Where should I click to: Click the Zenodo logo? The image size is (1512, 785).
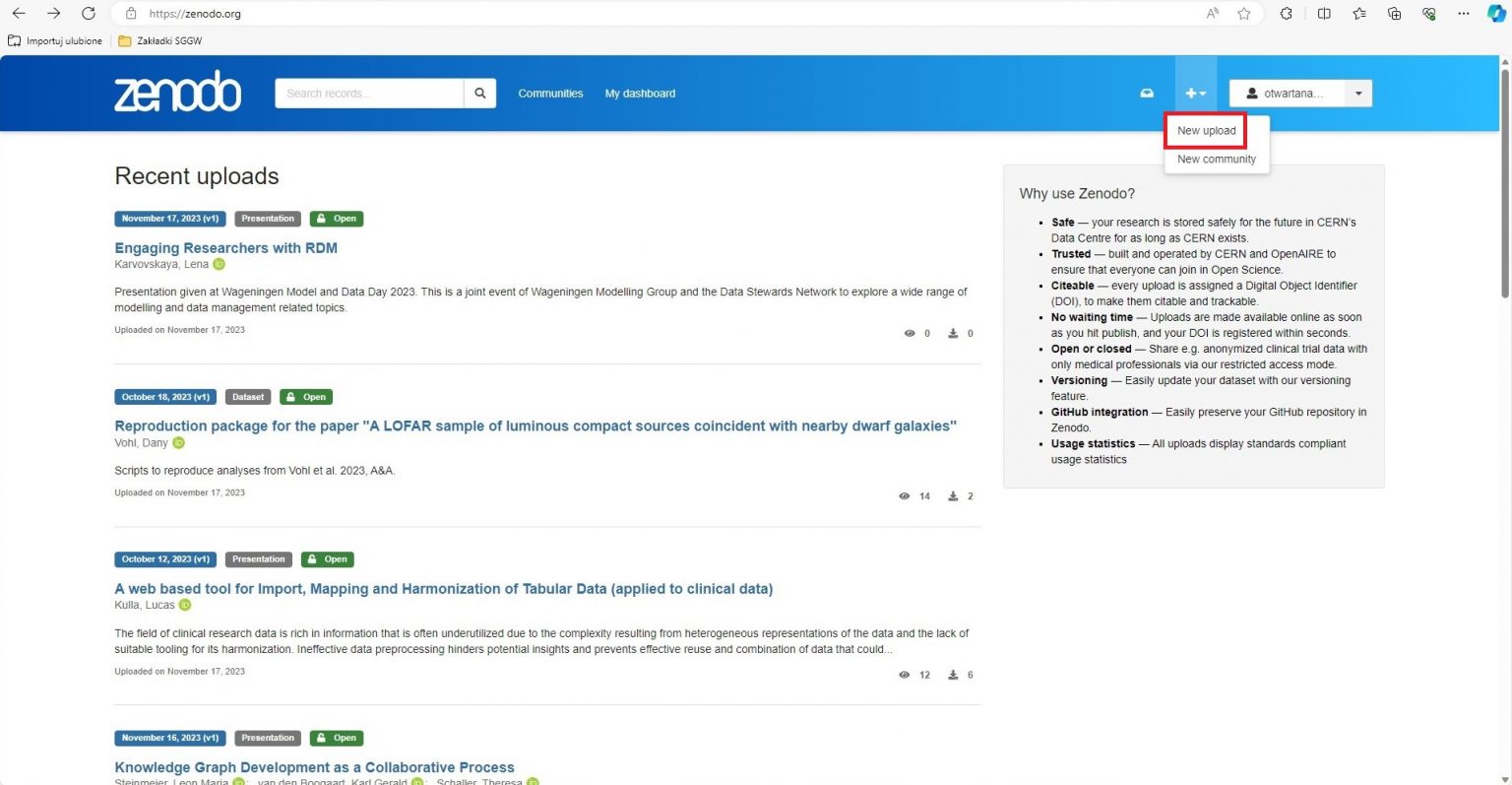[x=177, y=92]
